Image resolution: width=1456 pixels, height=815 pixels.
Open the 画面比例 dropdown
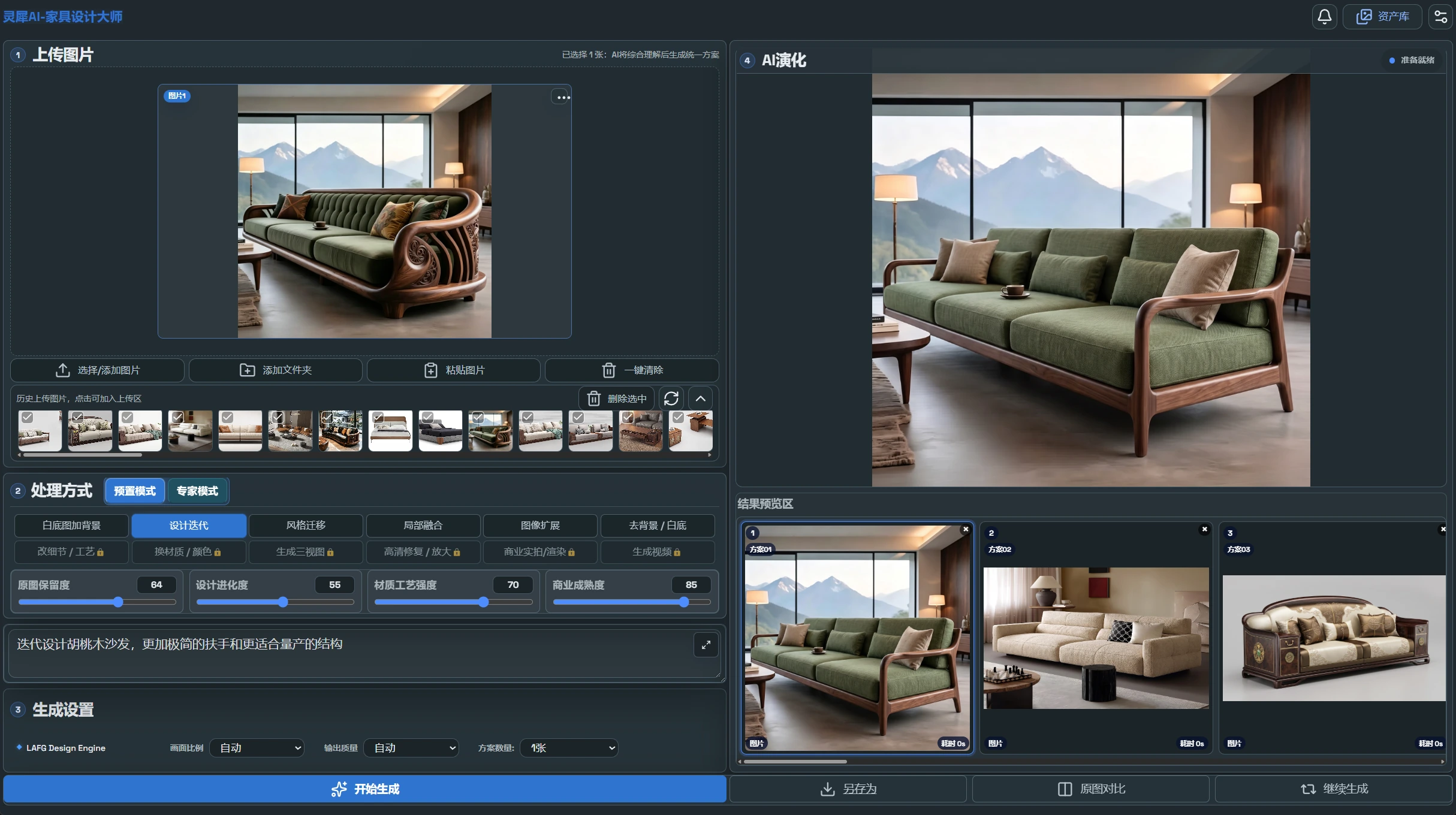click(x=257, y=748)
